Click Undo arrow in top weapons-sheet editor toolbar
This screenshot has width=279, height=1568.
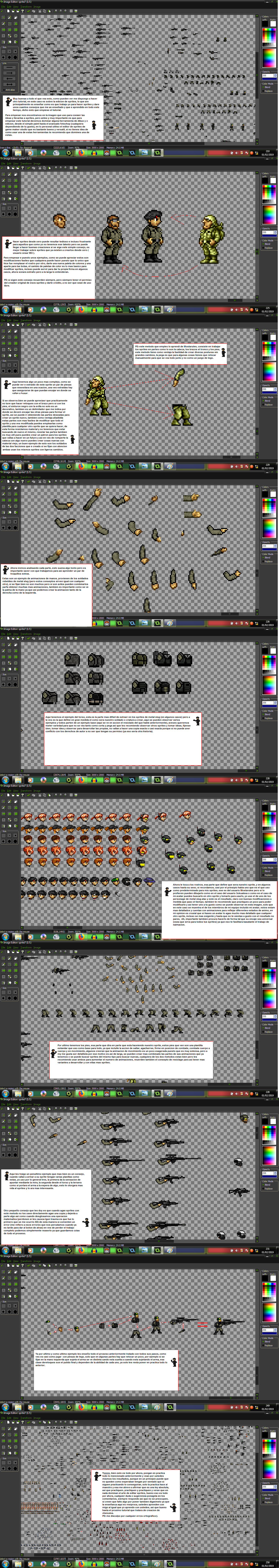tap(29, 11)
